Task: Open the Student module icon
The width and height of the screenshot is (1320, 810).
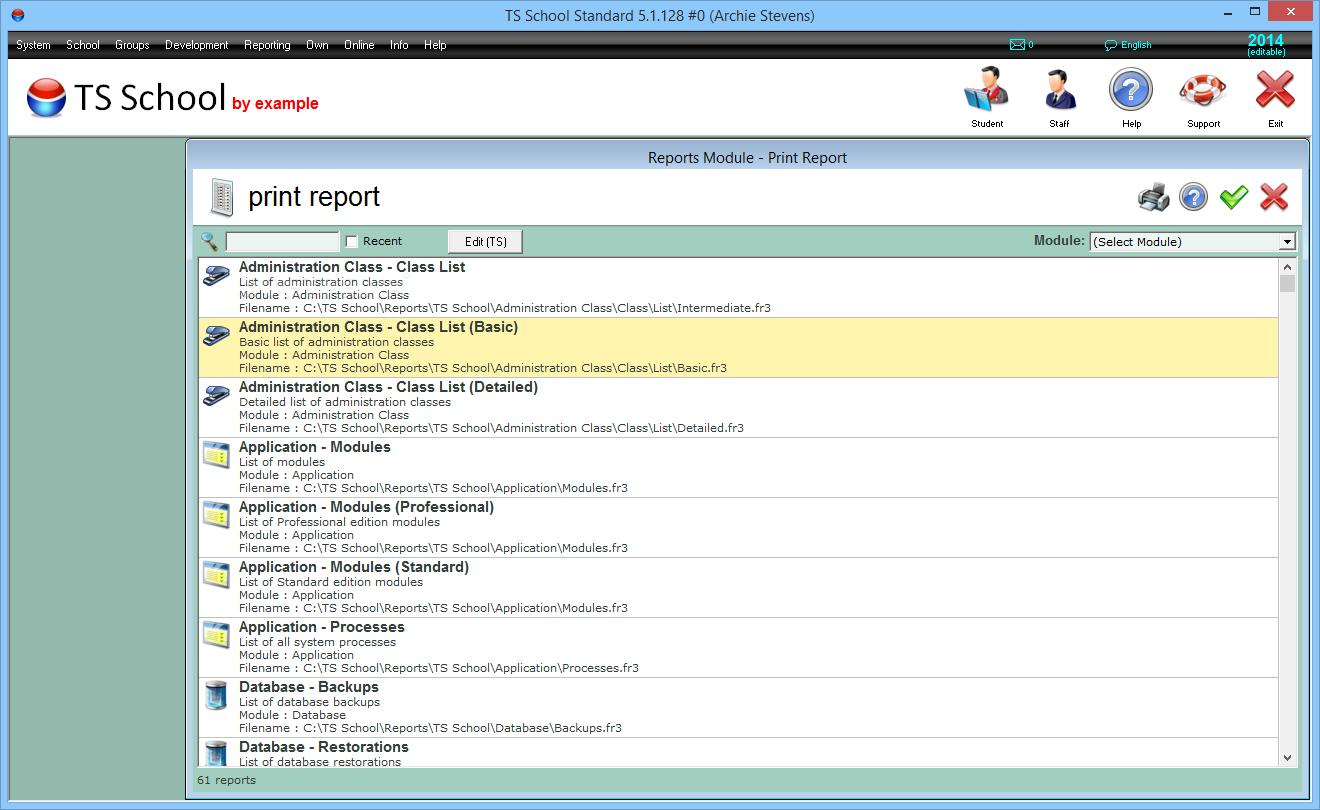Action: pos(987,90)
